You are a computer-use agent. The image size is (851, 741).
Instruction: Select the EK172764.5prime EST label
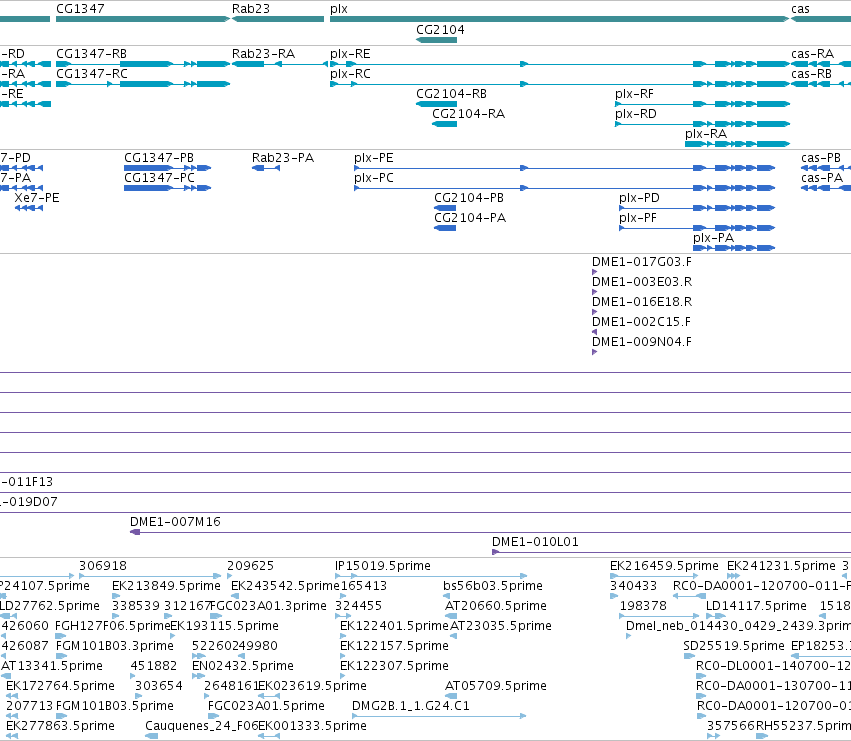click(60, 687)
